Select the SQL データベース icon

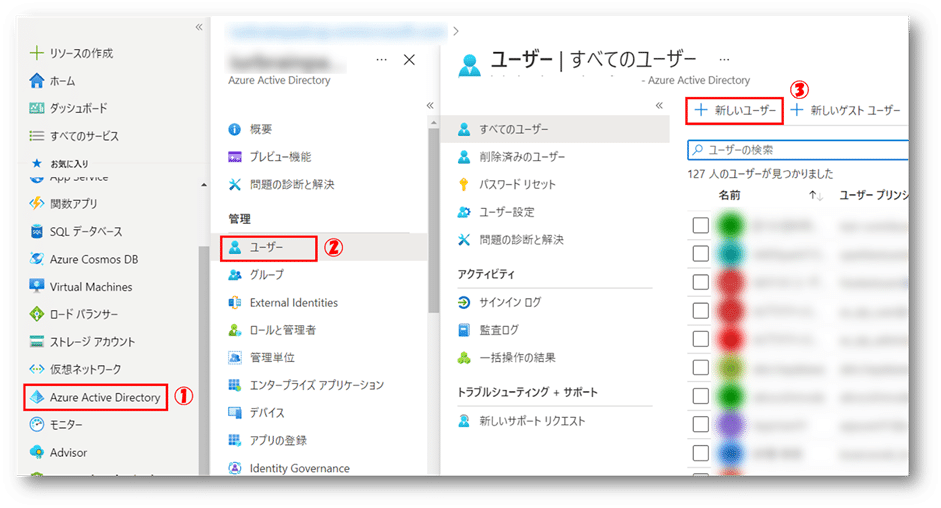37,231
